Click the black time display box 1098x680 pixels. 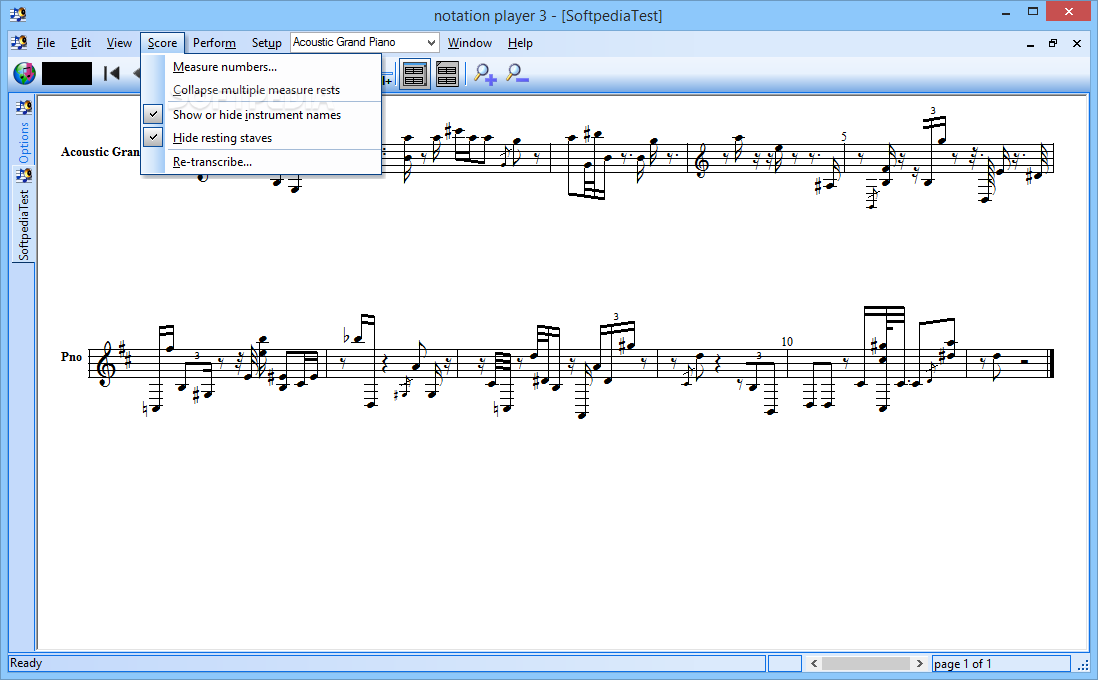67,74
